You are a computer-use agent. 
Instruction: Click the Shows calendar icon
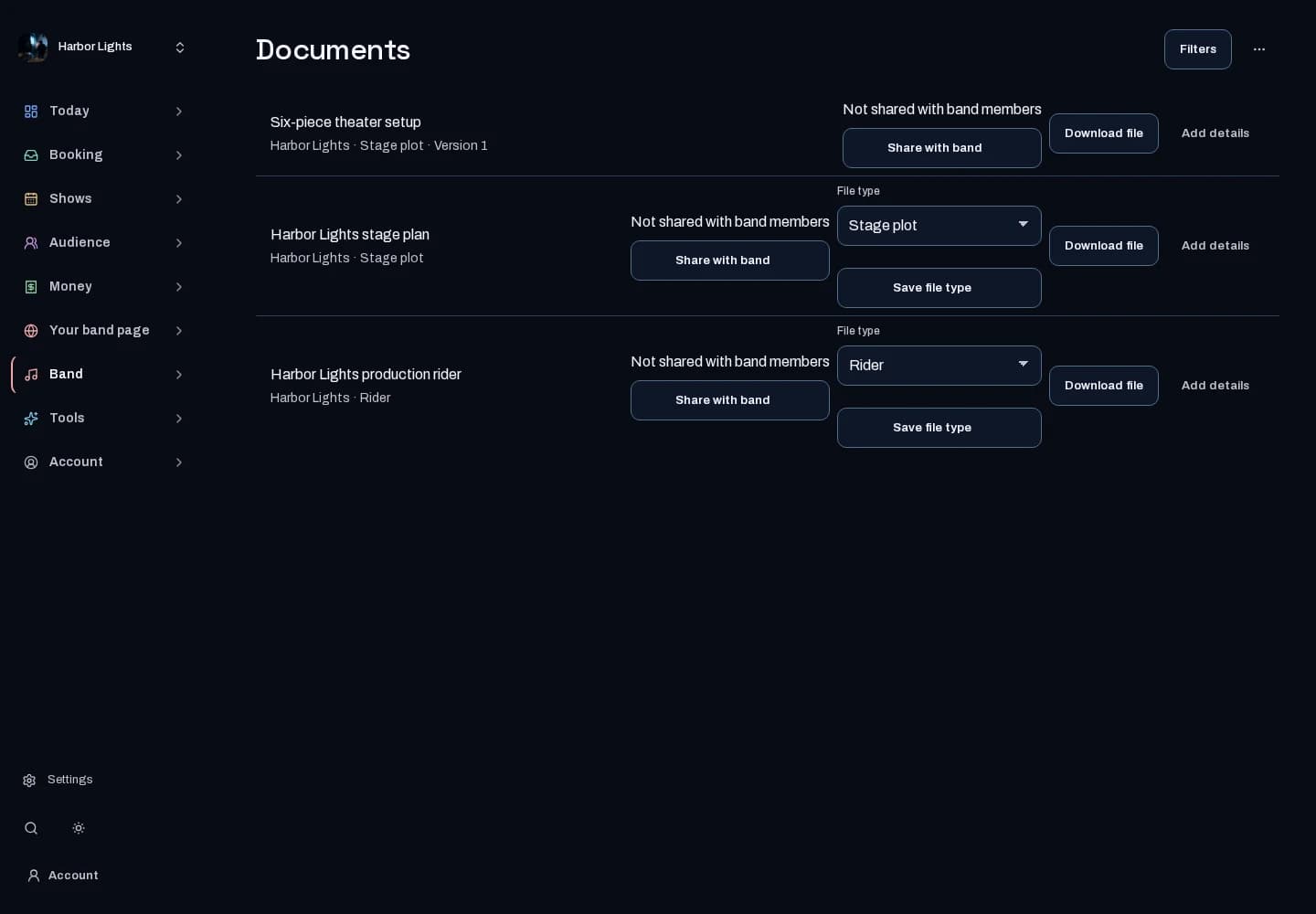(31, 199)
